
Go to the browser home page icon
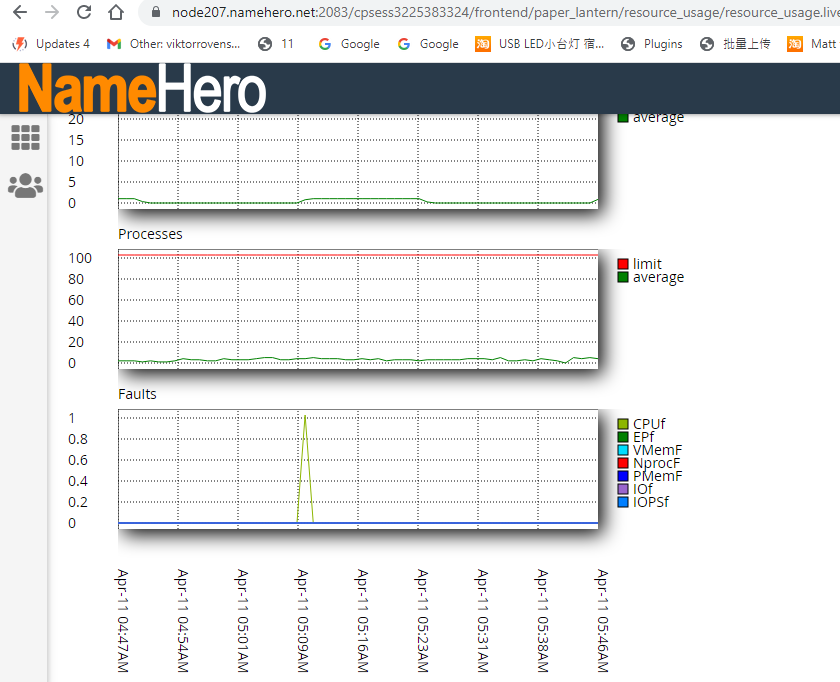coord(116,13)
